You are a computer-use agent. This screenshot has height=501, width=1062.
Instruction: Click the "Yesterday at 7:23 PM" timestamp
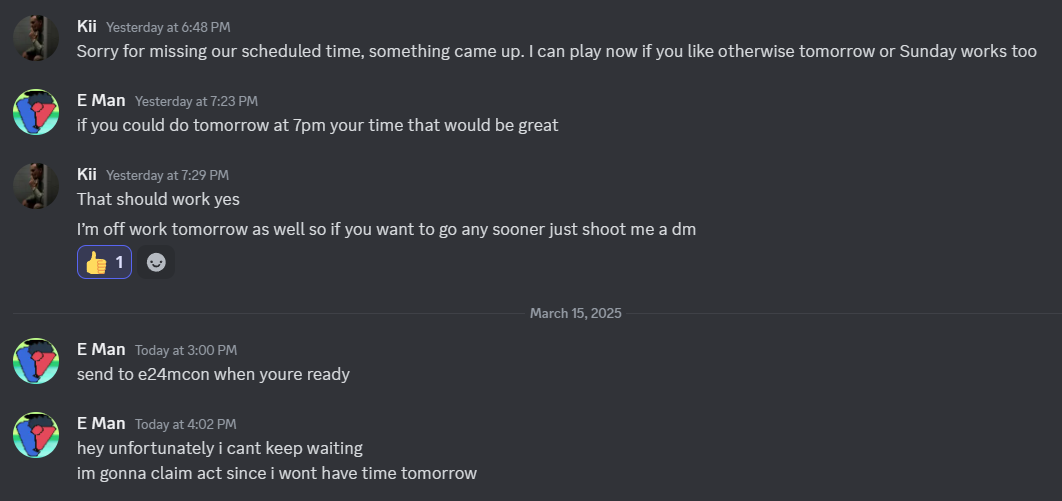pyautogui.click(x=196, y=101)
